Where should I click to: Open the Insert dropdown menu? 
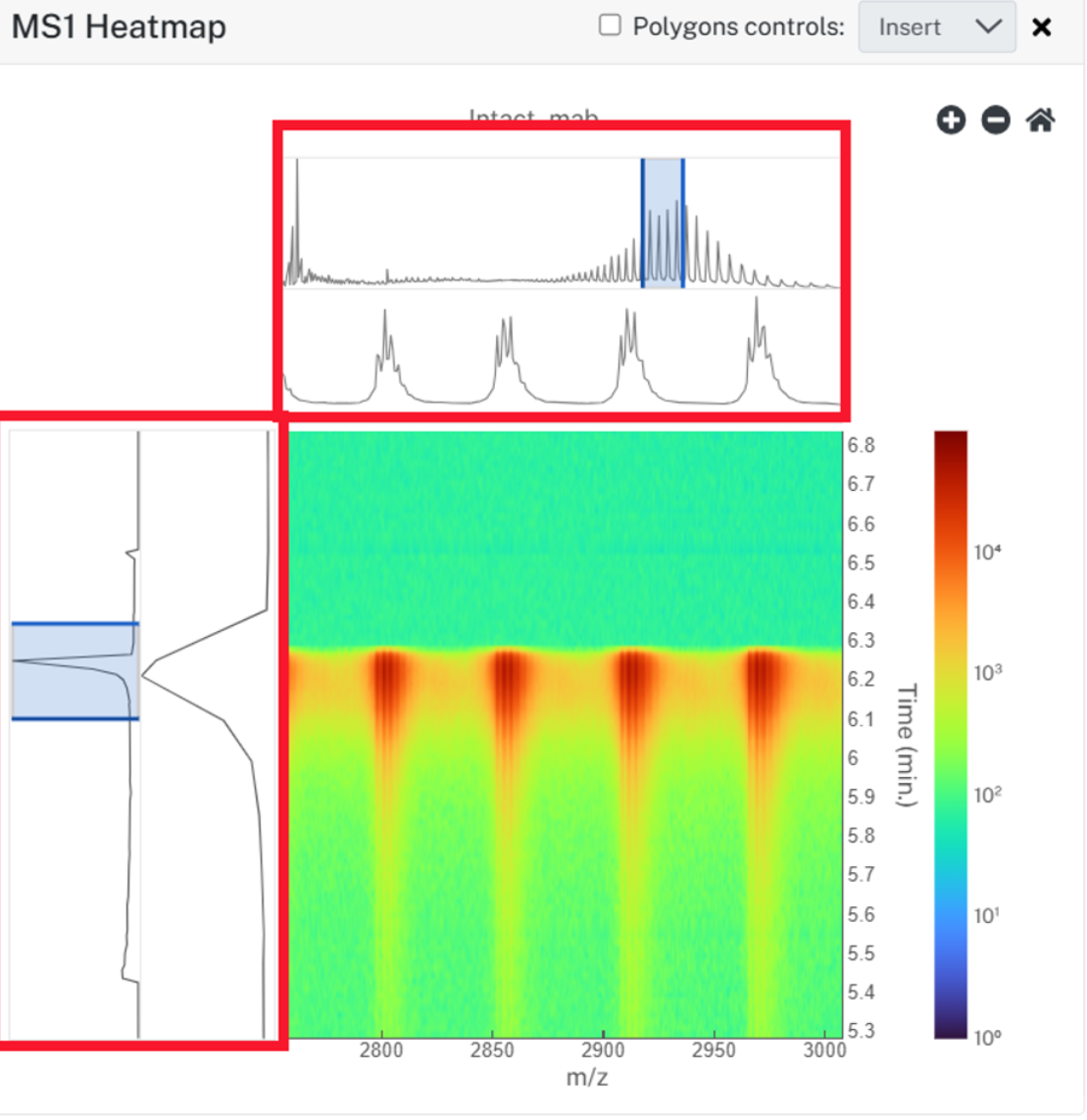[x=937, y=27]
